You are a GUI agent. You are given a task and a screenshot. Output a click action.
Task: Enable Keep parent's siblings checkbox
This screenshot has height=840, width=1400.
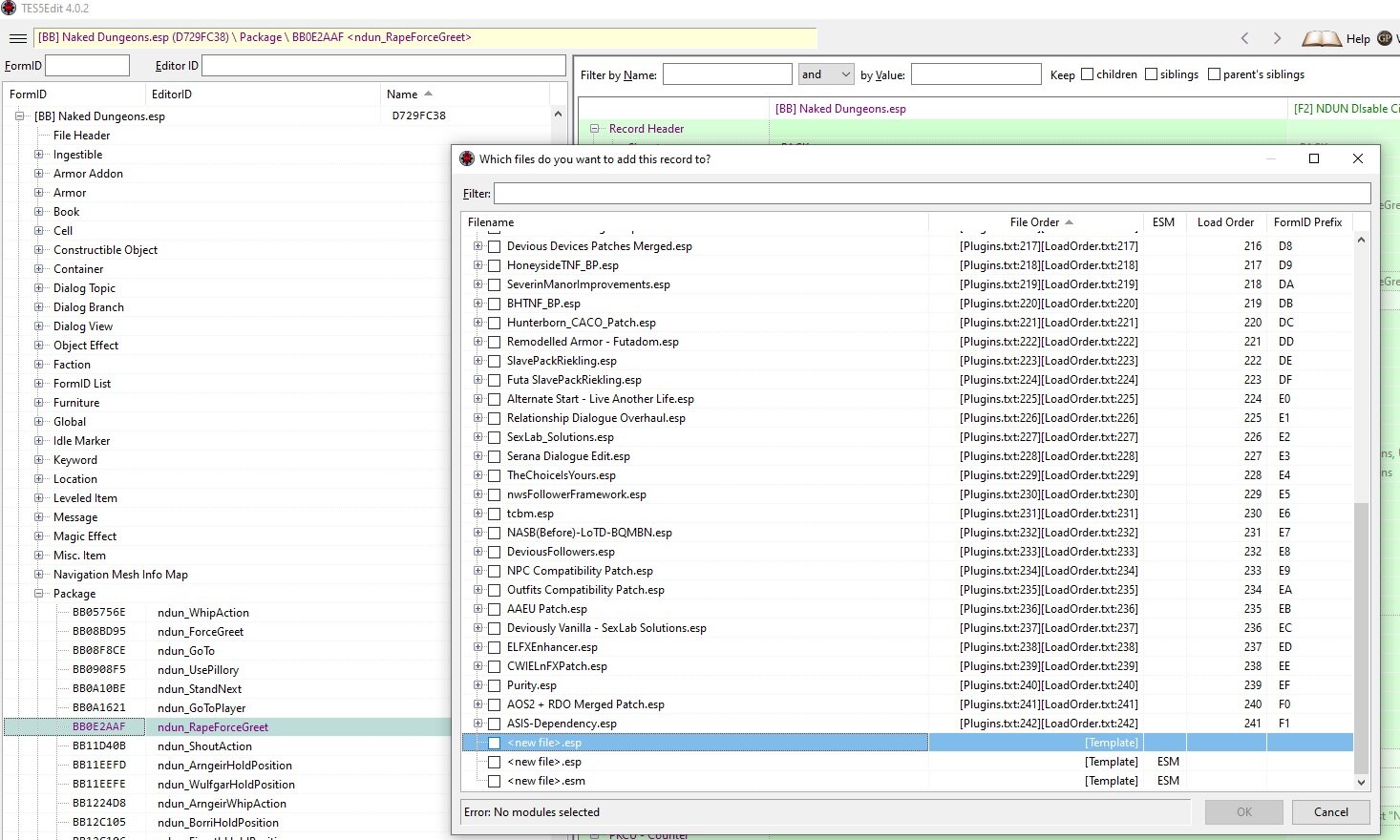point(1214,74)
